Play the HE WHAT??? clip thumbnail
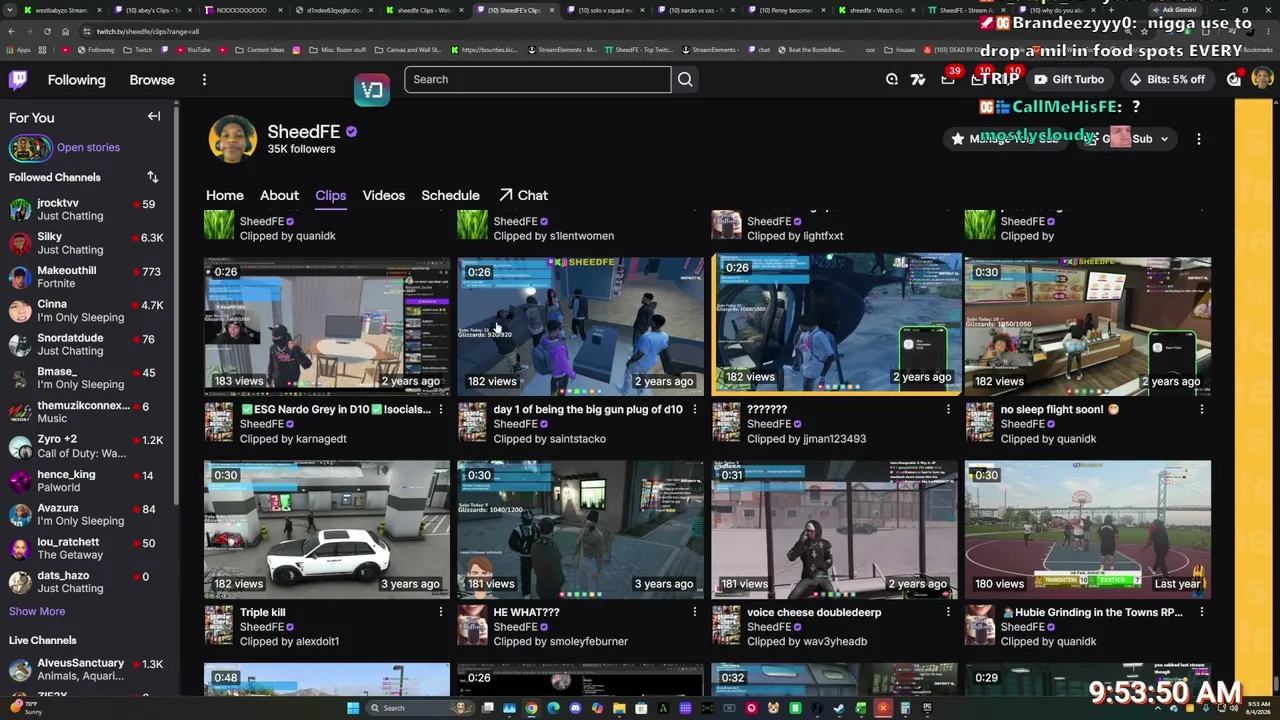 click(x=581, y=529)
